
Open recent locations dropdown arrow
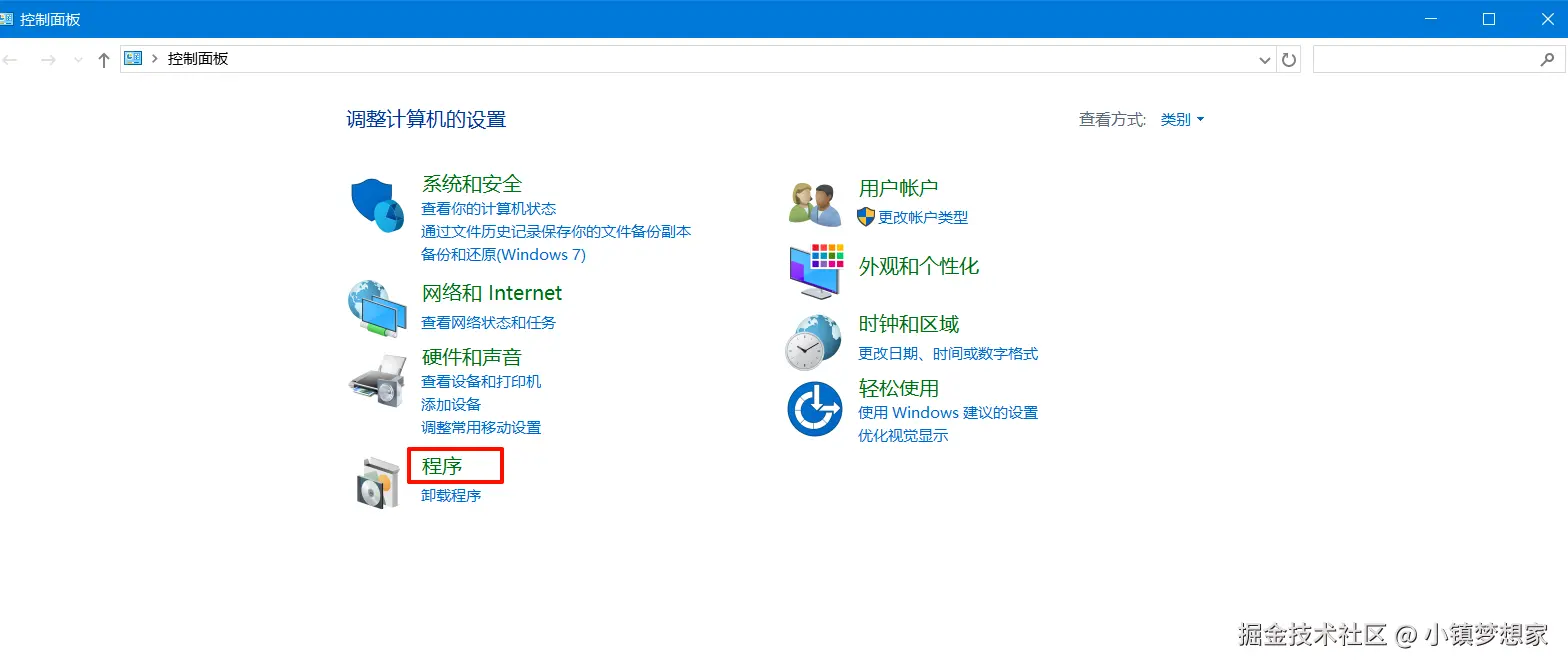pyautogui.click(x=78, y=60)
